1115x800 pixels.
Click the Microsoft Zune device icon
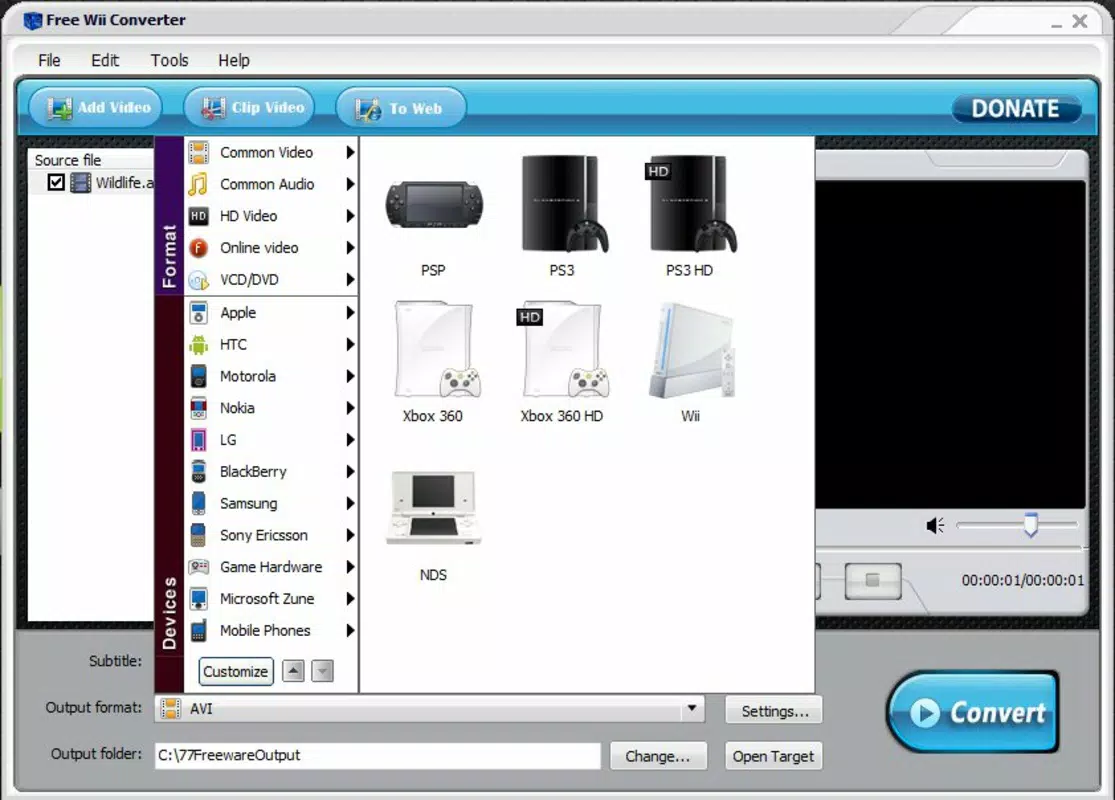198,599
